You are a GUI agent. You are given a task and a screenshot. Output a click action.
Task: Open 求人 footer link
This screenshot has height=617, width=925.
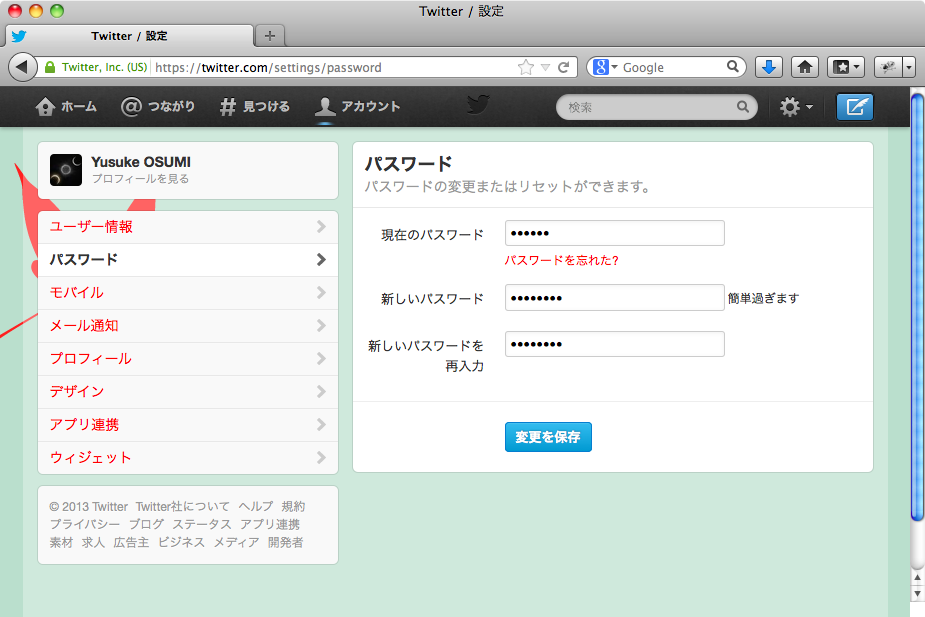click(93, 542)
